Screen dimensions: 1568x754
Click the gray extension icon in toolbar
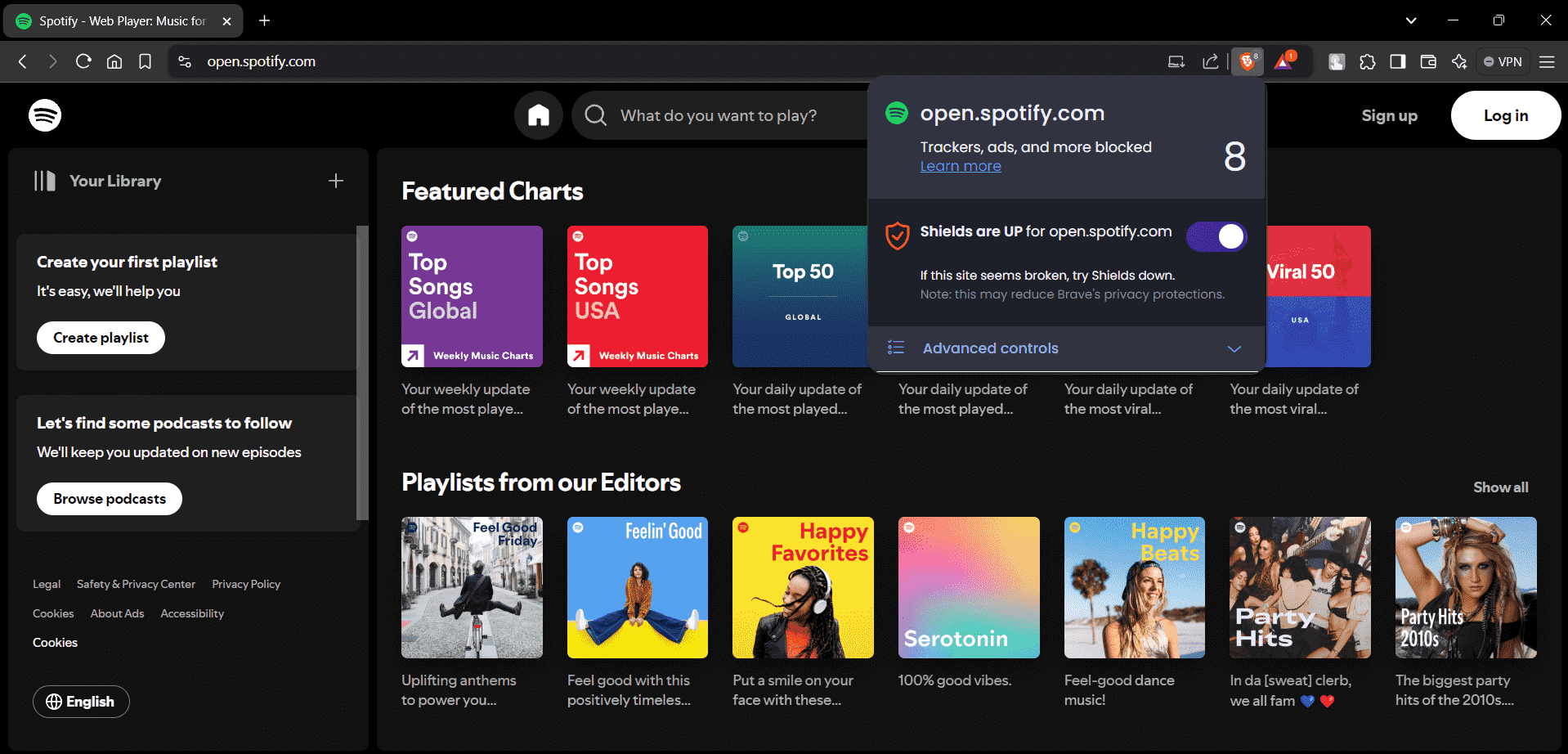1337,61
